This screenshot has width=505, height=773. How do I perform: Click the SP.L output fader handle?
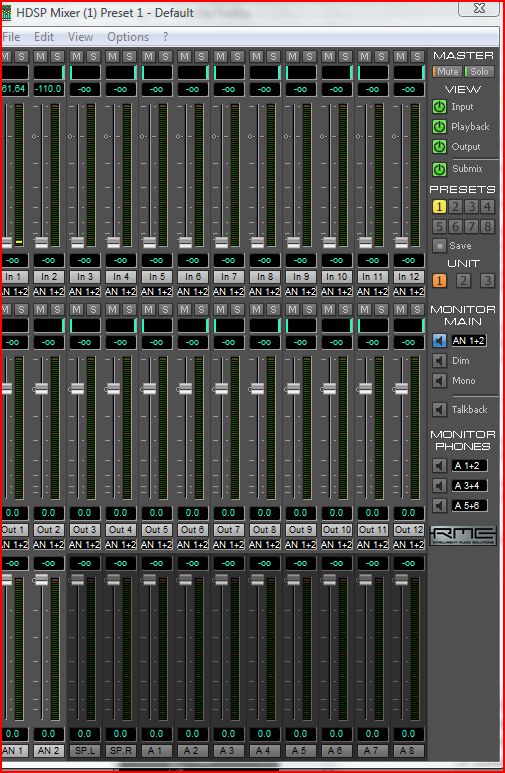[77, 580]
